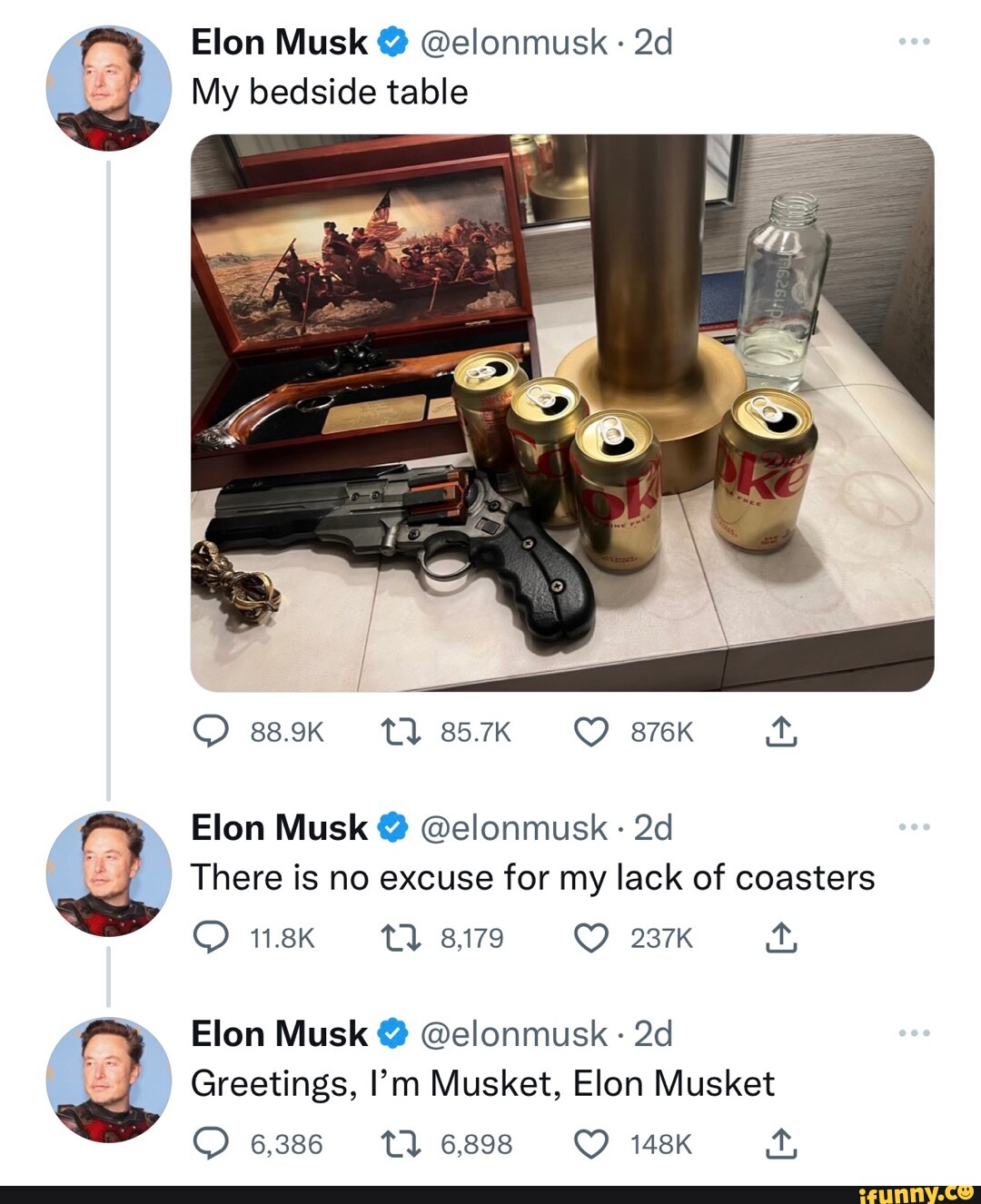Viewport: 981px width, 1204px height.
Task: Click the share icon on the first tweet
Action: pyautogui.click(x=783, y=732)
